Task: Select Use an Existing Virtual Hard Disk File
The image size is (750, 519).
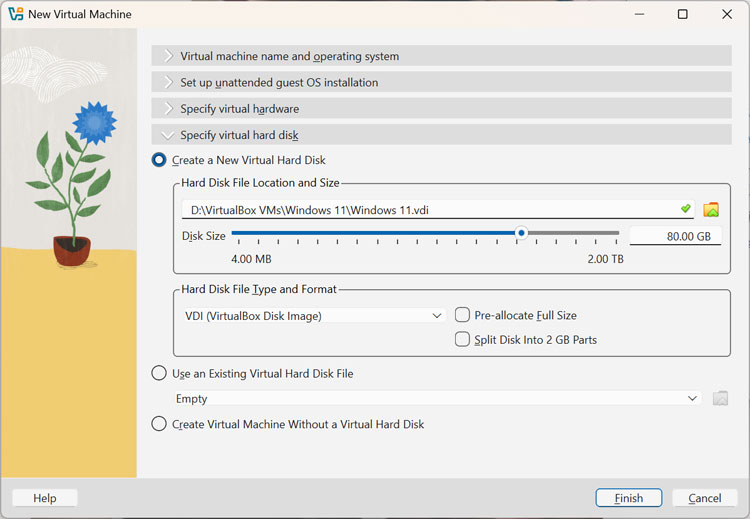Action: coord(159,373)
